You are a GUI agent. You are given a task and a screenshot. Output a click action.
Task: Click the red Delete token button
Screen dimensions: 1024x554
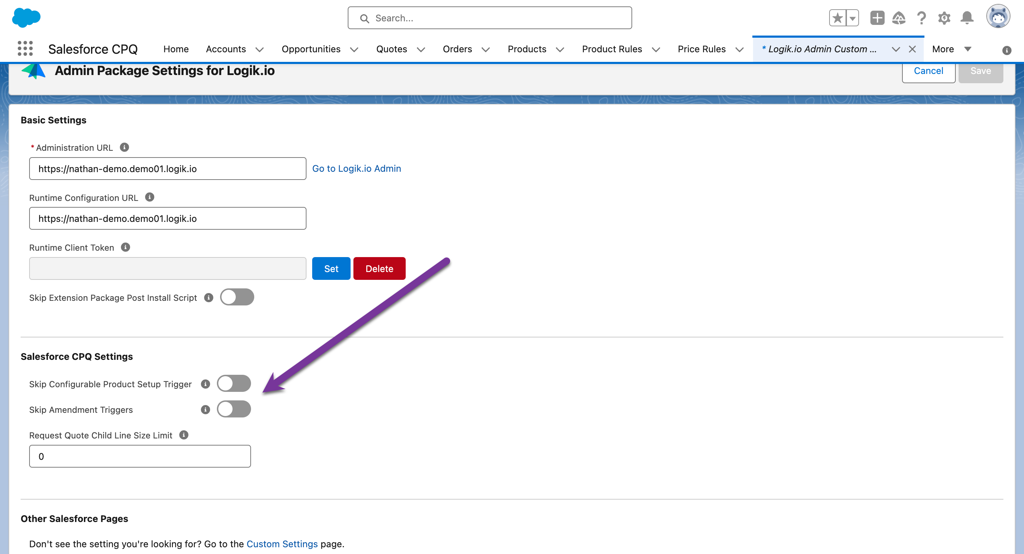click(379, 269)
